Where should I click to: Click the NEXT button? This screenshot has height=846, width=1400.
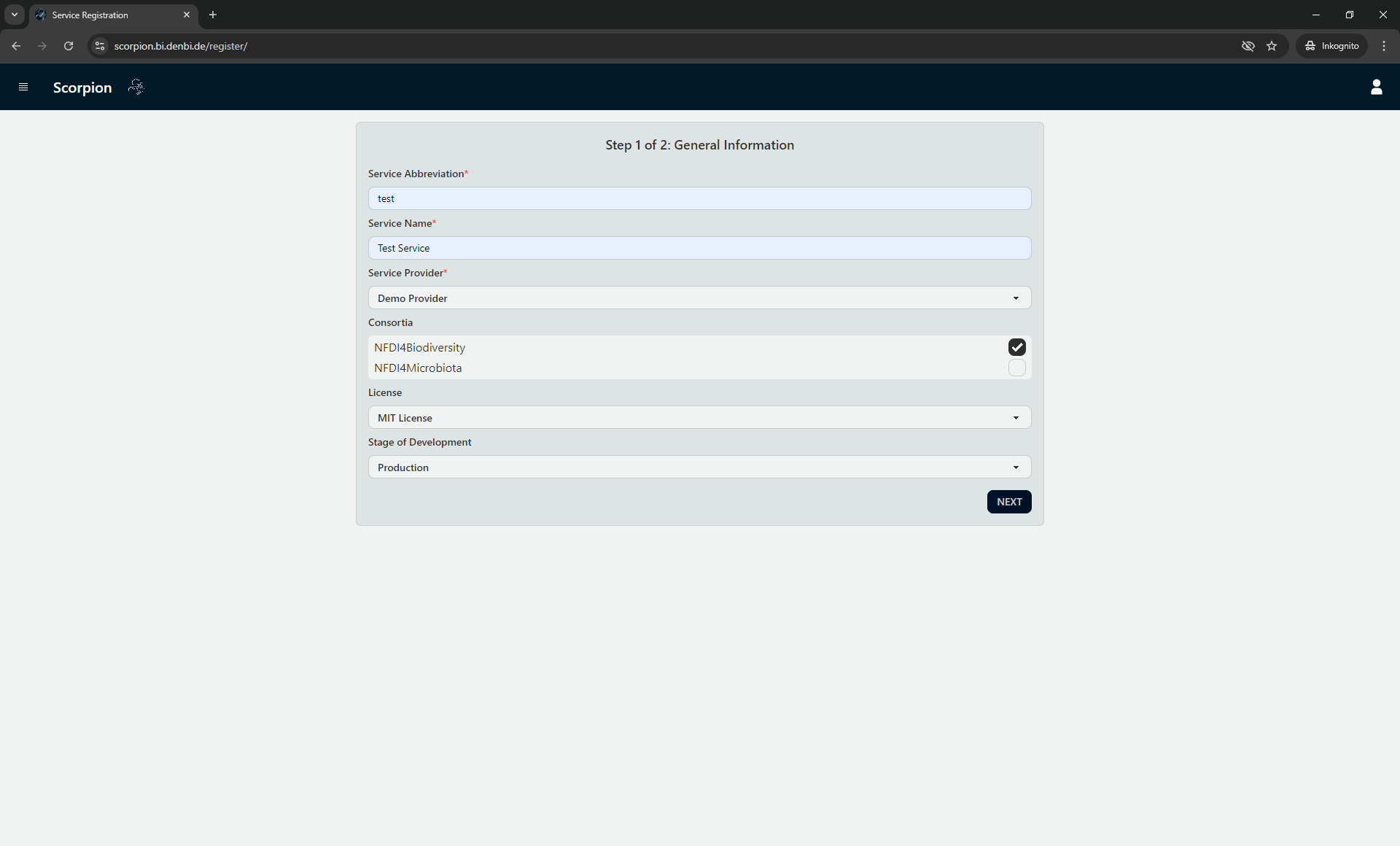click(1009, 502)
